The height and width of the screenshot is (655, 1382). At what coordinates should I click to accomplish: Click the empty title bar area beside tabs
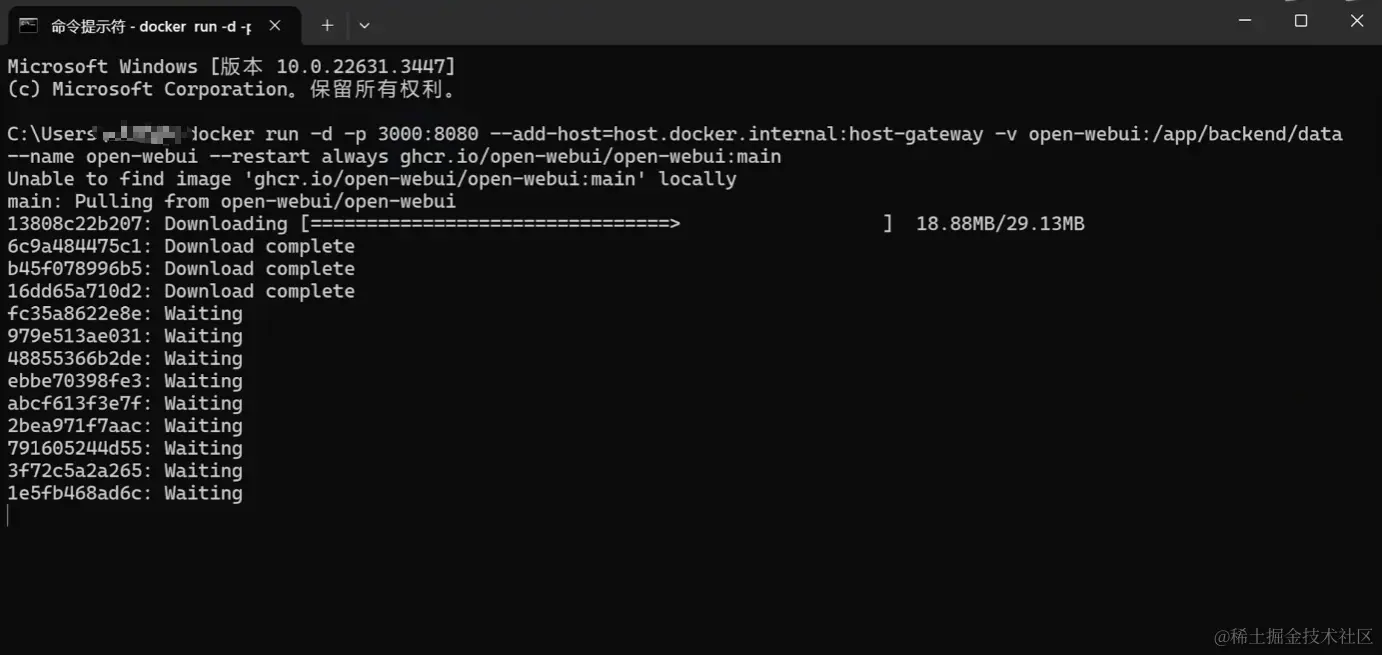coord(800,22)
